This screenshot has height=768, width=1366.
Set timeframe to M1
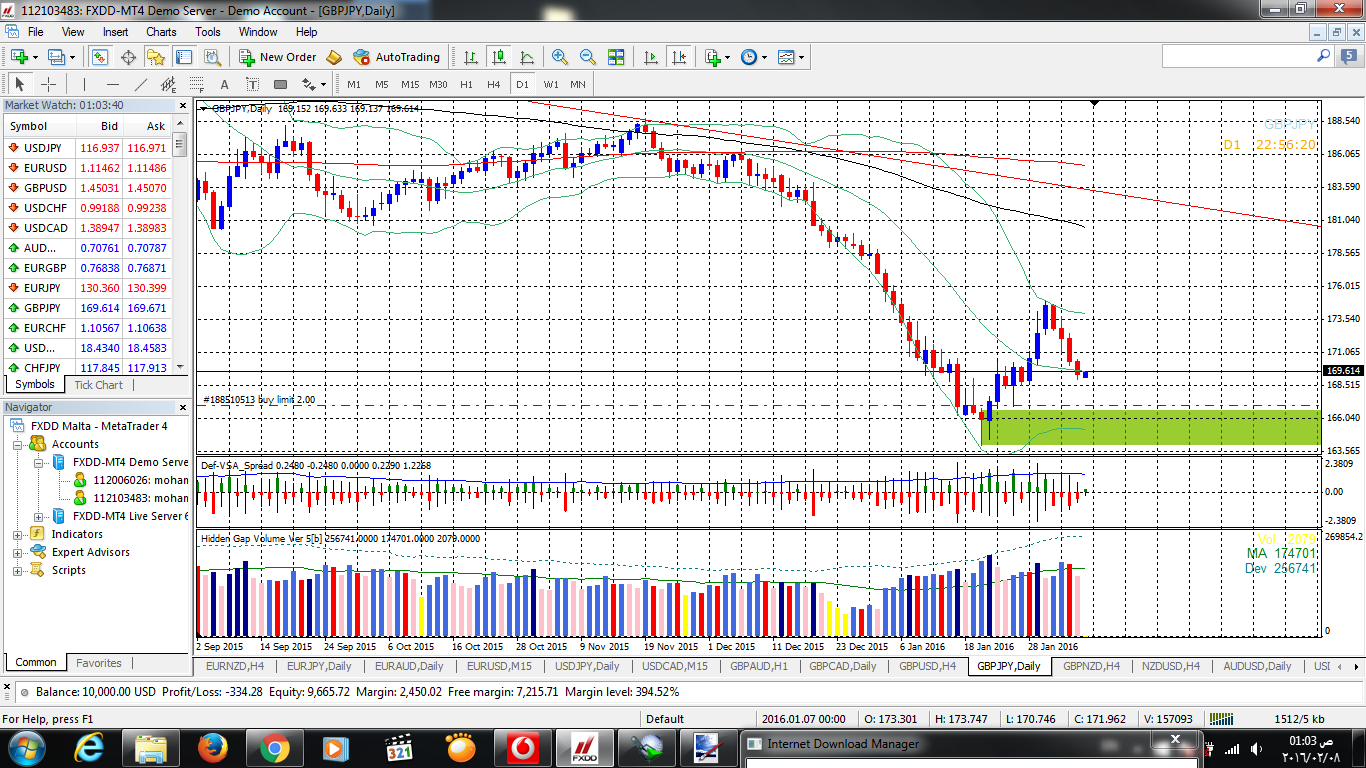coord(354,84)
